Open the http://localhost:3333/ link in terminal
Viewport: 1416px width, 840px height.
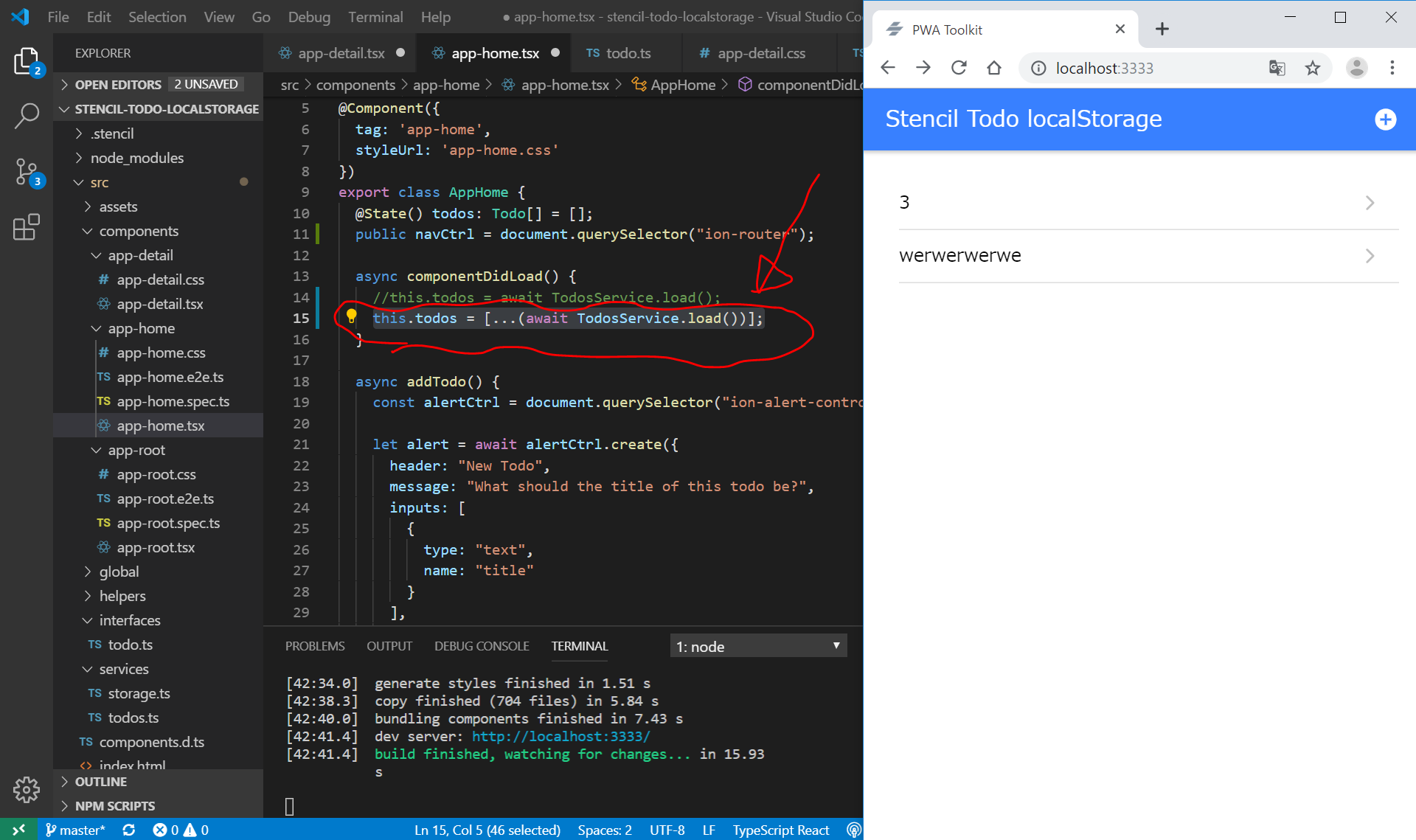pyautogui.click(x=560, y=736)
